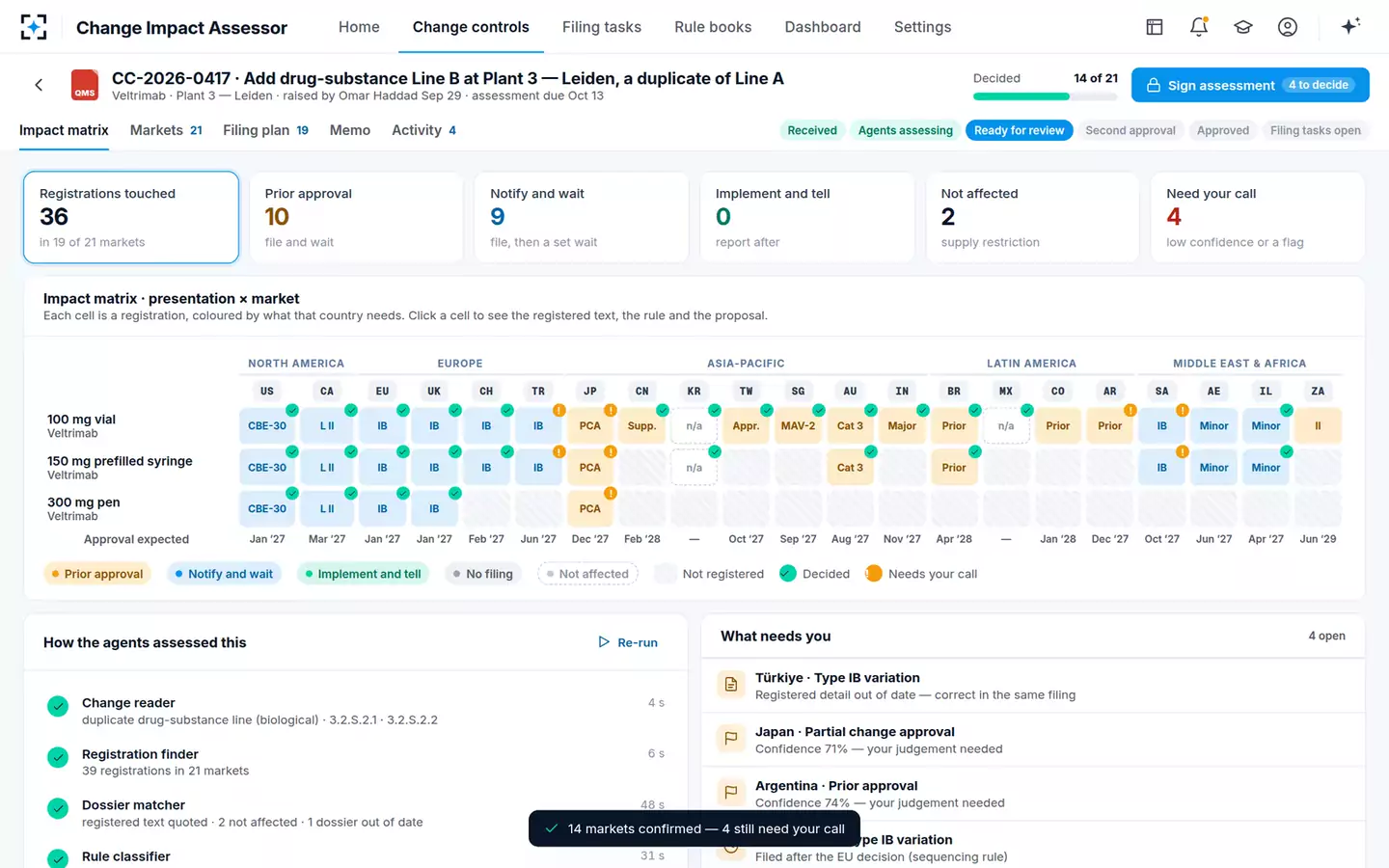This screenshot has width=1389, height=868.
Task: Open the 100 mg vial JP PCA cell
Action: pyautogui.click(x=590, y=425)
